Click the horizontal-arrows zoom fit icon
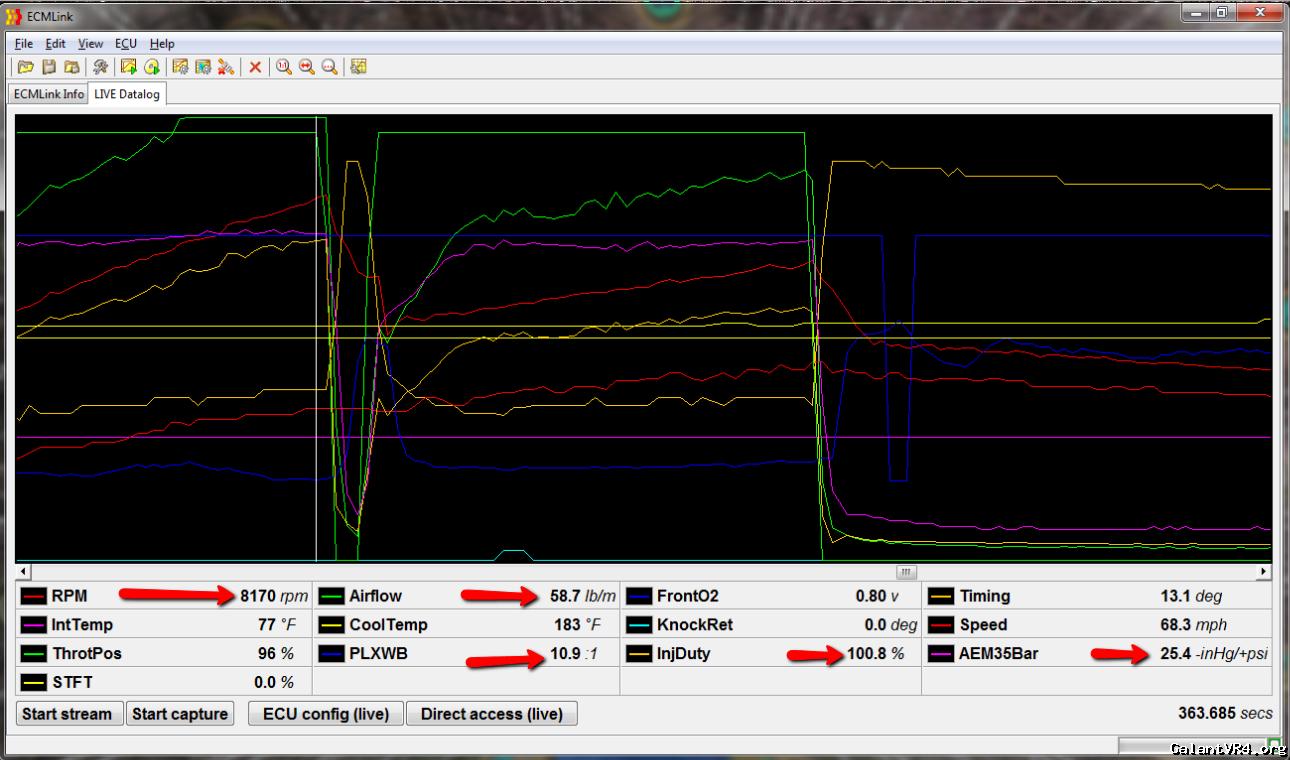The width and height of the screenshot is (1290, 760). click(306, 67)
